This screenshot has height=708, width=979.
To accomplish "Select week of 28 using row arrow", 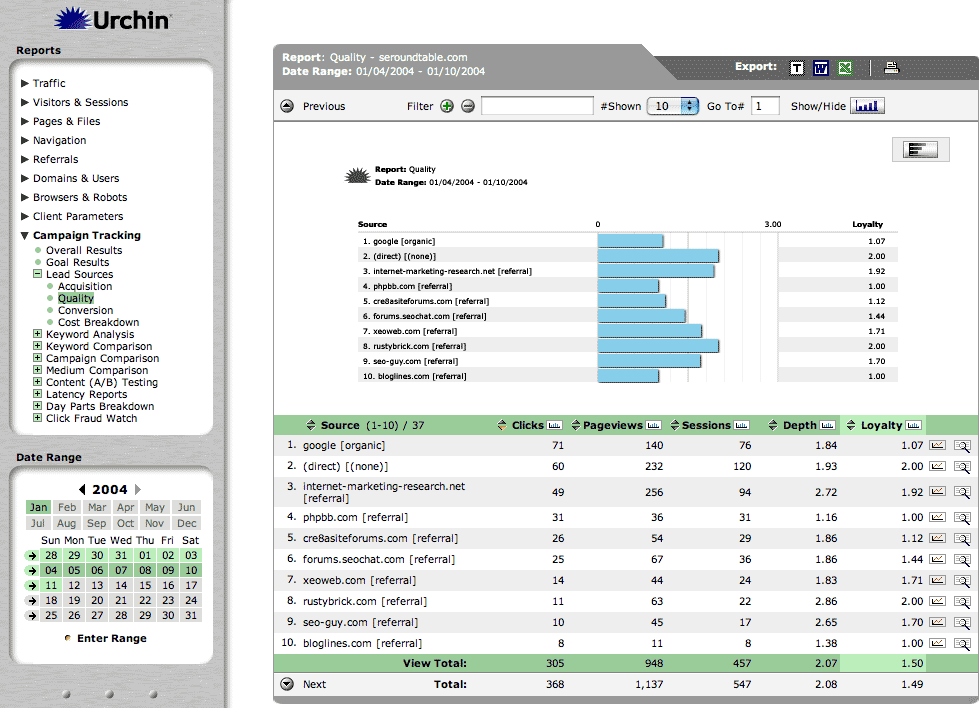I will pyautogui.click(x=31, y=556).
